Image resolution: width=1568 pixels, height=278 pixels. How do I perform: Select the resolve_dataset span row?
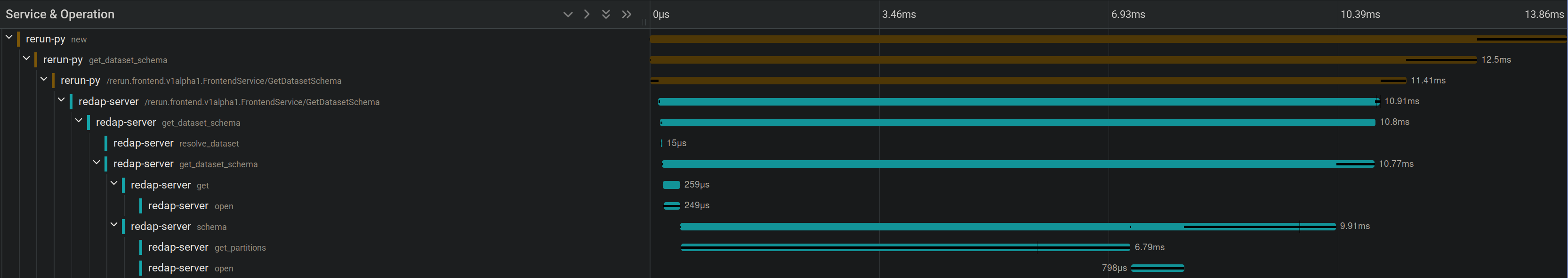[x=176, y=143]
